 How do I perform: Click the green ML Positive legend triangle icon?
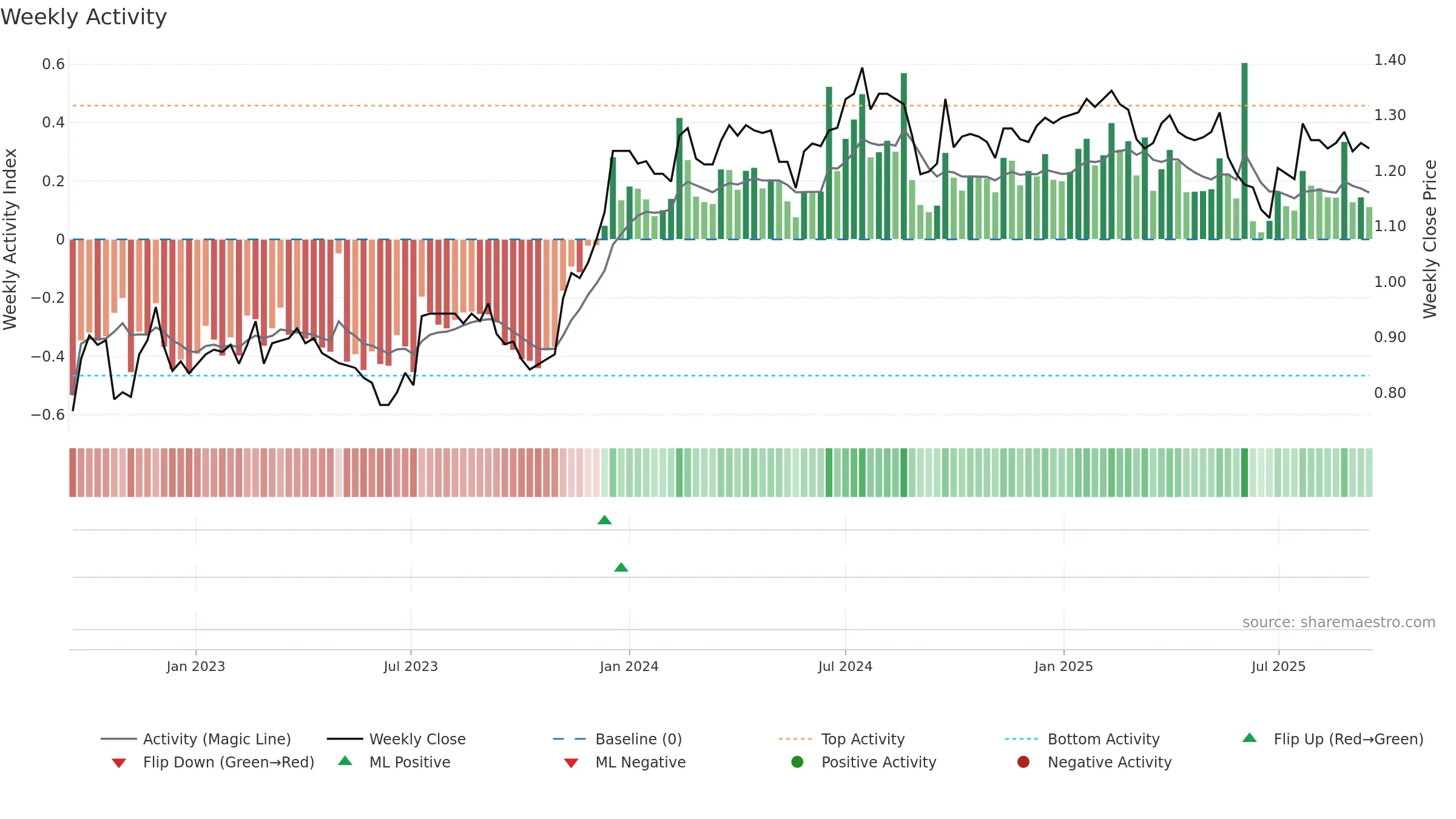pyautogui.click(x=345, y=761)
